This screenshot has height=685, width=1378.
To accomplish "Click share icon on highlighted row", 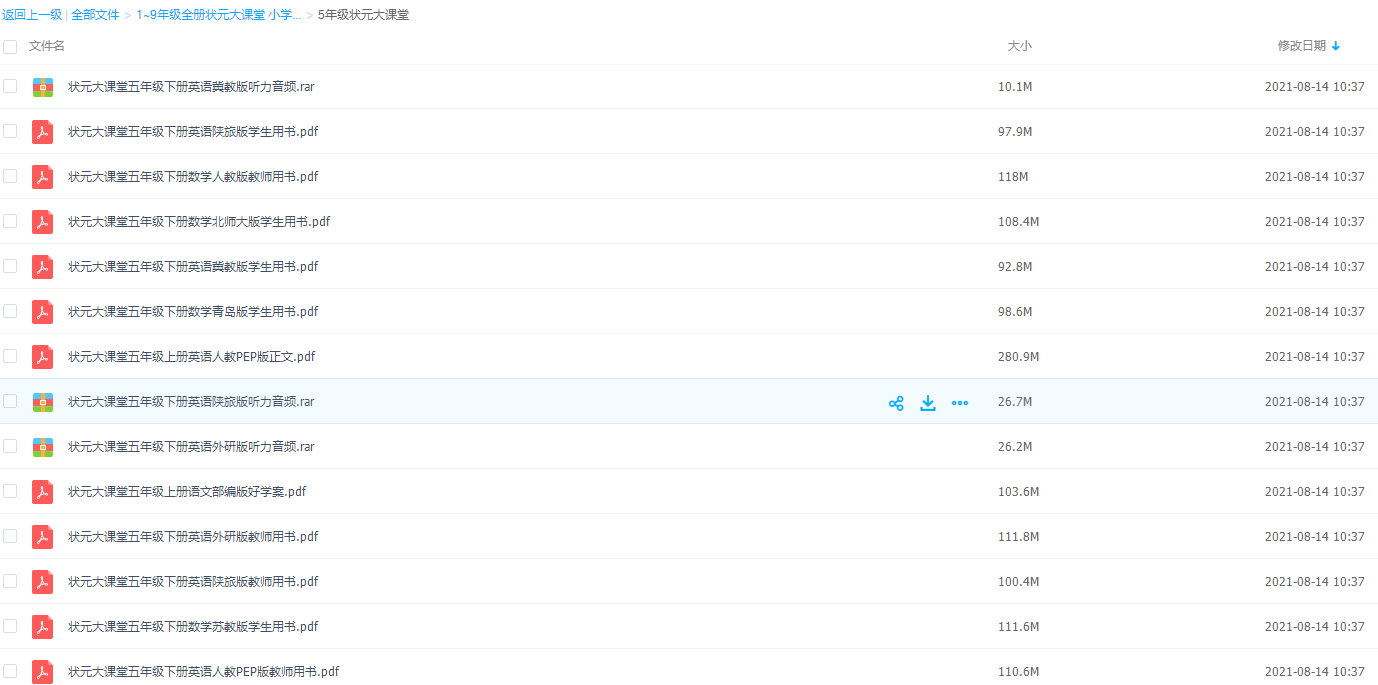I will click(x=896, y=403).
